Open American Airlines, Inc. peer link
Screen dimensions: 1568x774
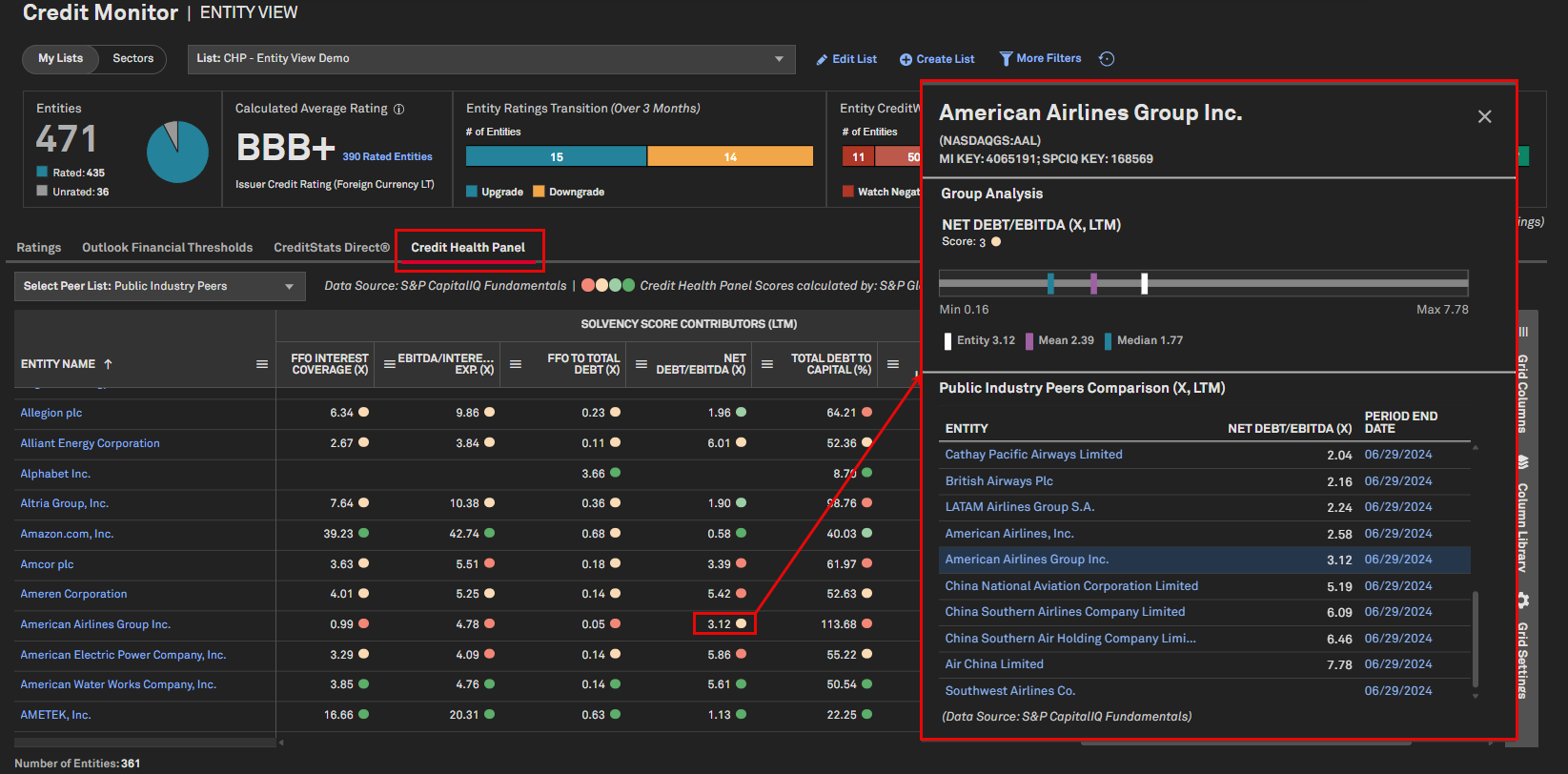coord(1009,534)
